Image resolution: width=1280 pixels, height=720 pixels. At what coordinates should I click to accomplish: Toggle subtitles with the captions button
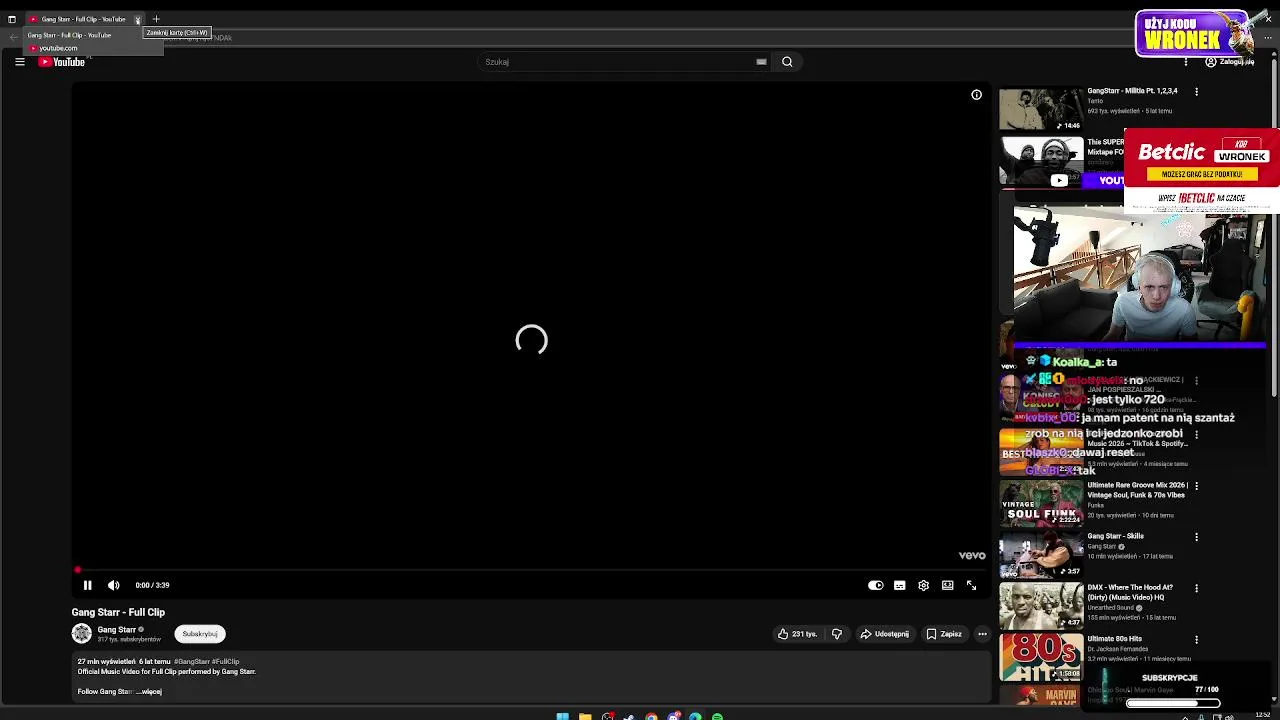pos(899,585)
